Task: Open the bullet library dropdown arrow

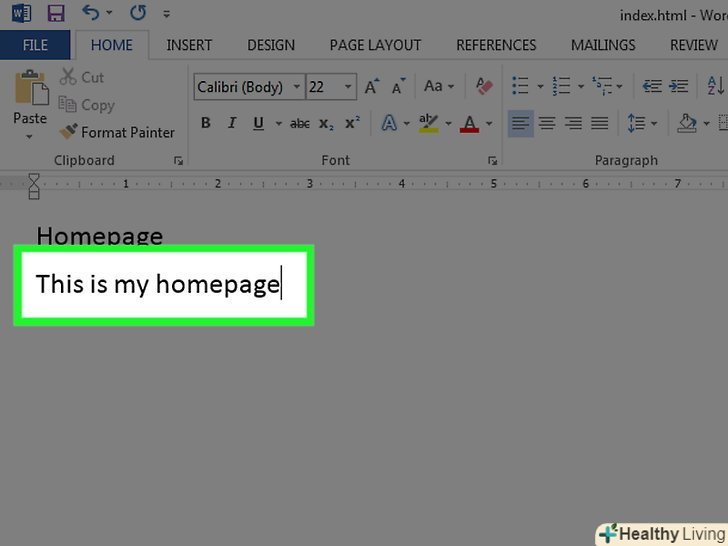Action: click(x=540, y=86)
